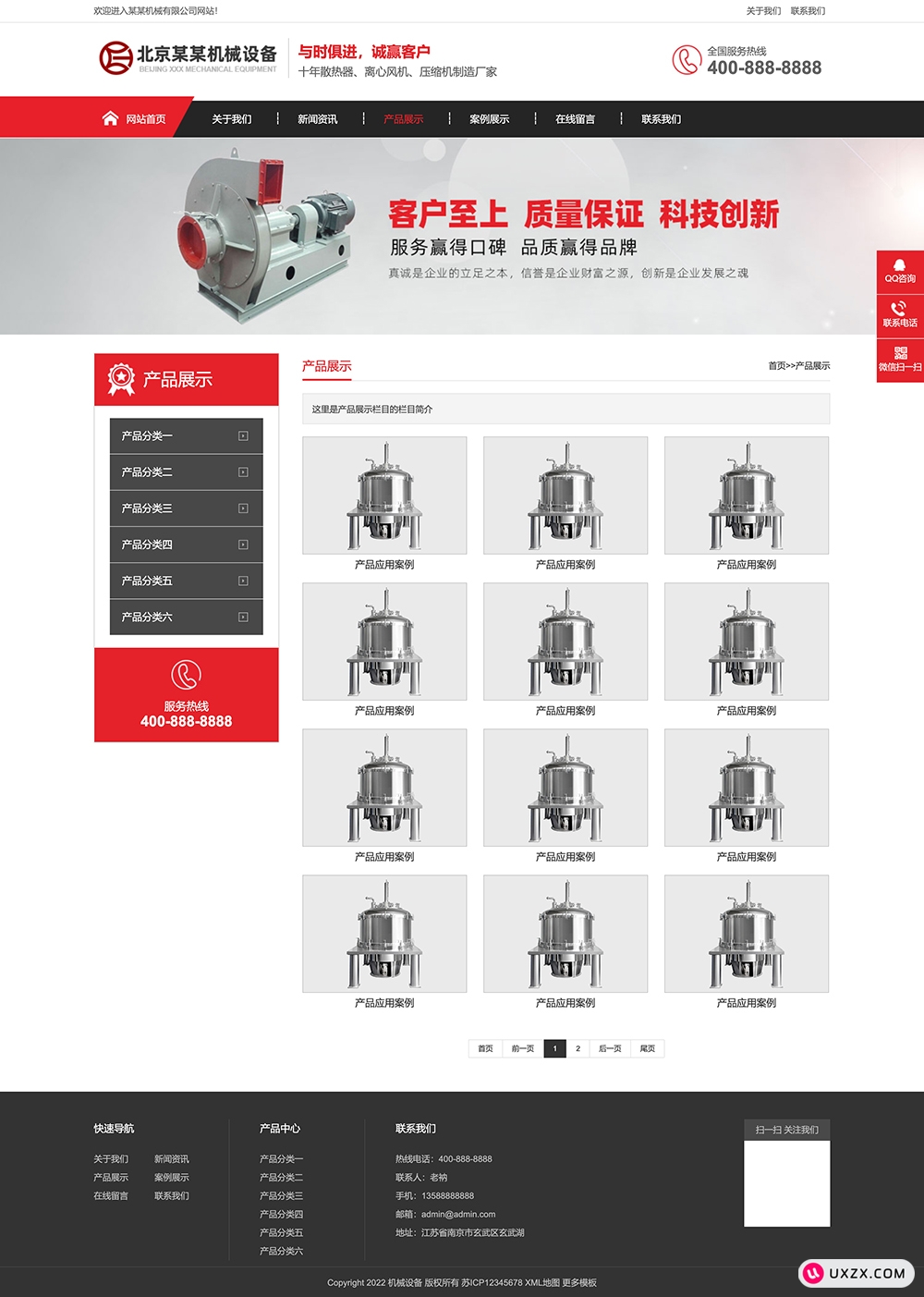Viewport: 924px width, 1297px height.
Task: Go to 在线留言 navigation item
Action: click(575, 119)
